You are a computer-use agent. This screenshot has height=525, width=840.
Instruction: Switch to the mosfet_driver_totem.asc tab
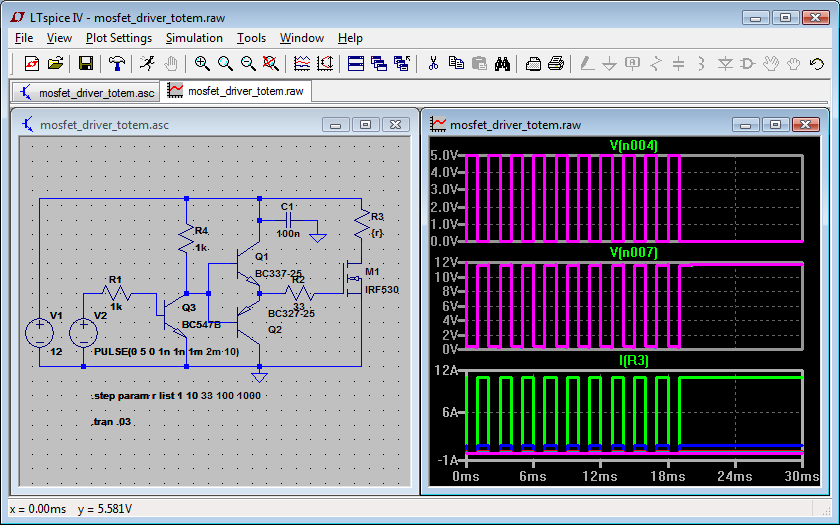click(x=86, y=92)
